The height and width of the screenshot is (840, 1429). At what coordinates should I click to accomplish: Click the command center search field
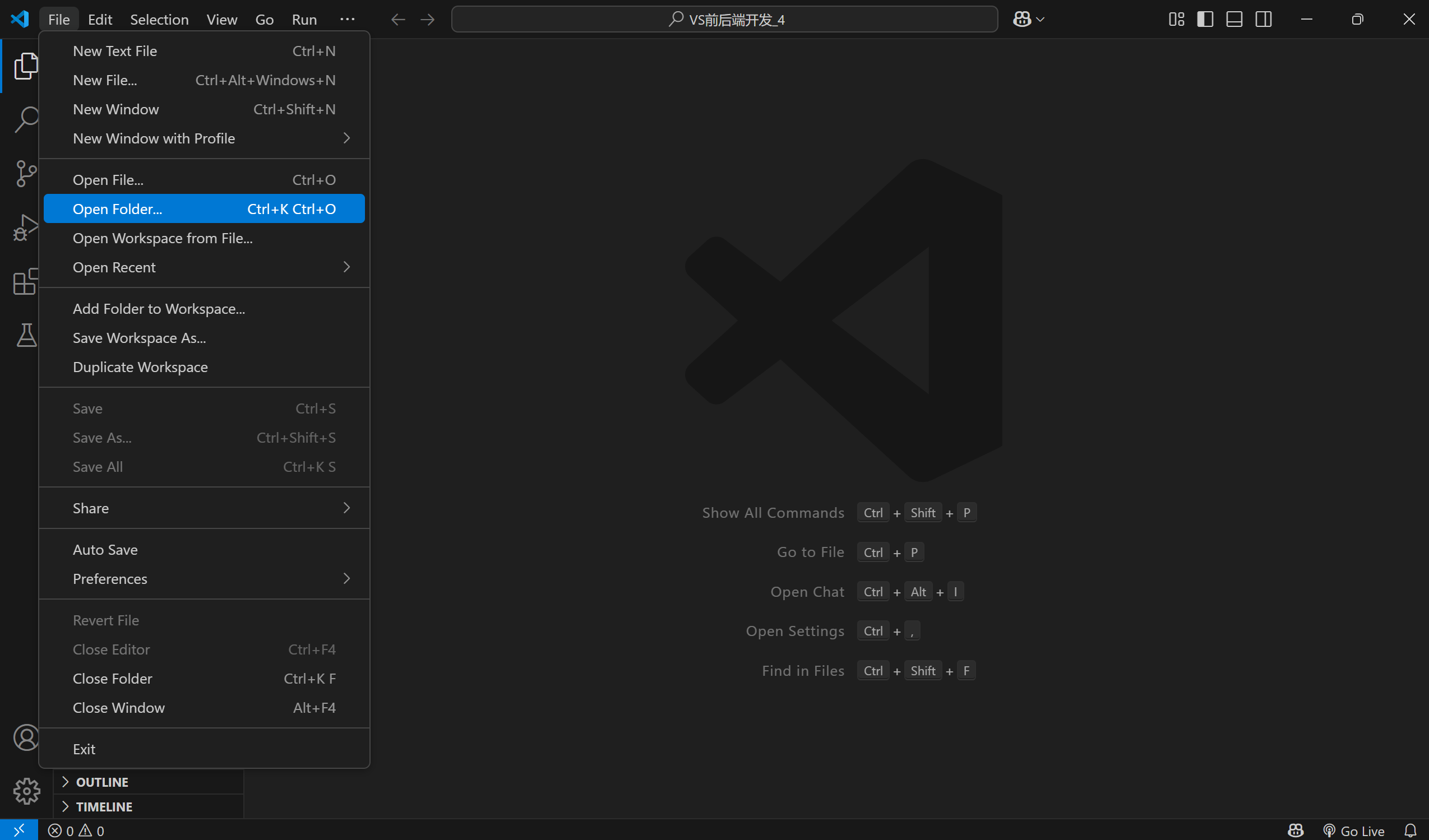point(724,19)
